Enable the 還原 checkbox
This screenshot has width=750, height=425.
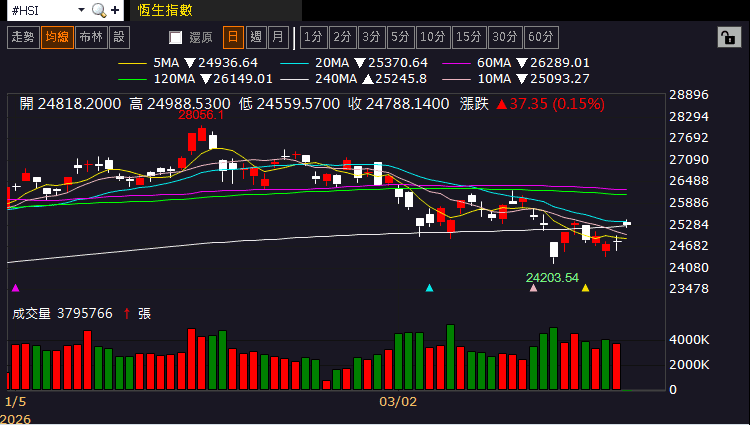(176, 38)
